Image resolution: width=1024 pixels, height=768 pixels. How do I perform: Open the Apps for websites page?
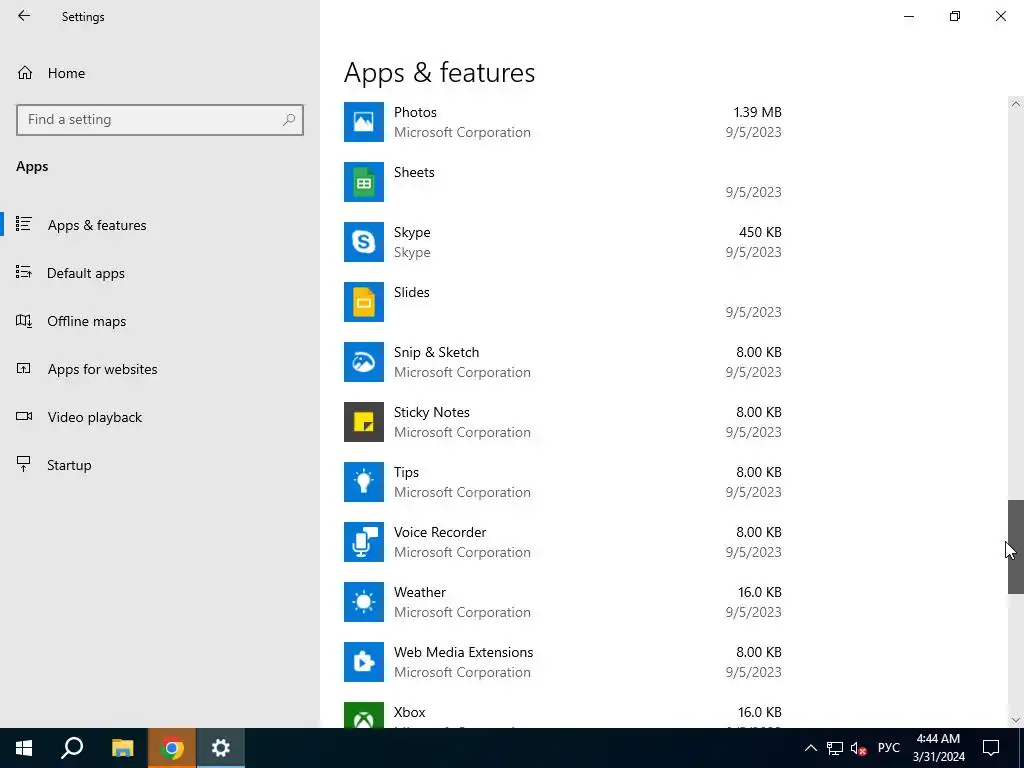tap(160, 369)
